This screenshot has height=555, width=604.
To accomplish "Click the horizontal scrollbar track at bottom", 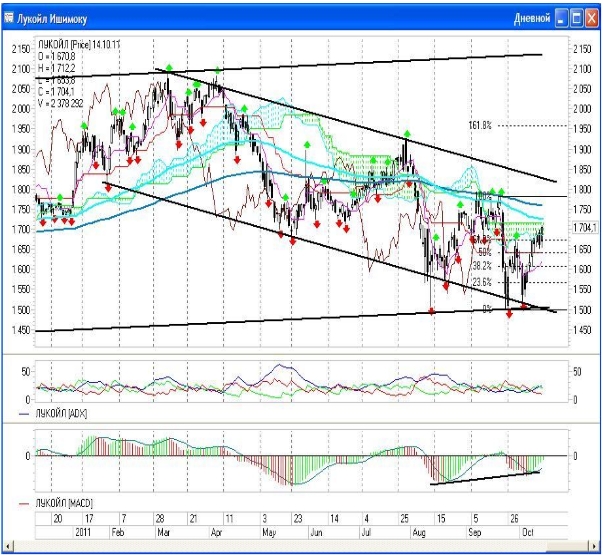I will click(x=301, y=546).
